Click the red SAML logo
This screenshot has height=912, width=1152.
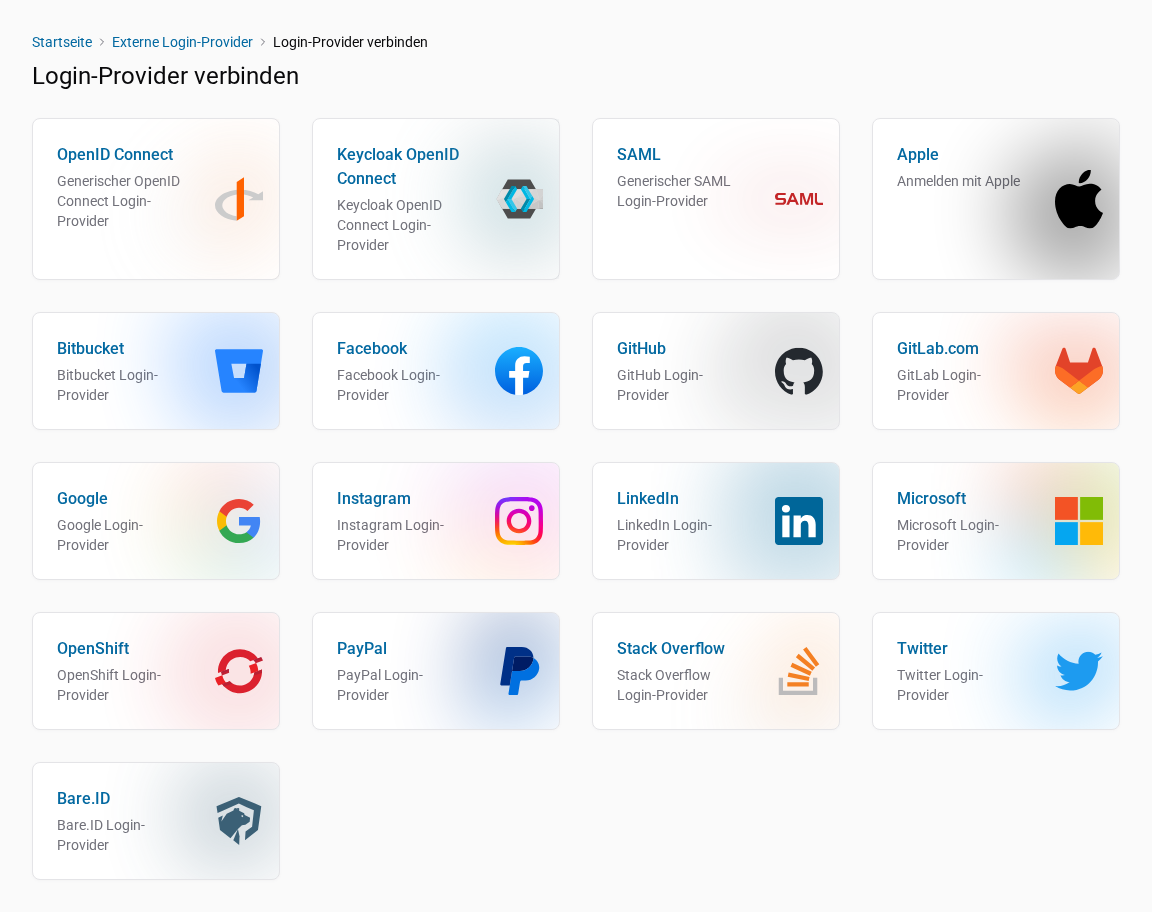pos(799,199)
